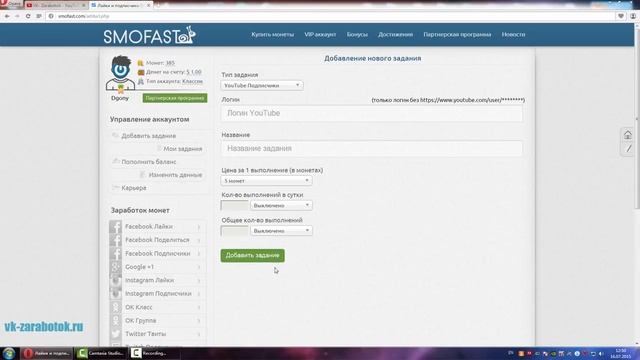
Task: Open the Windows Start button
Action: (9, 353)
